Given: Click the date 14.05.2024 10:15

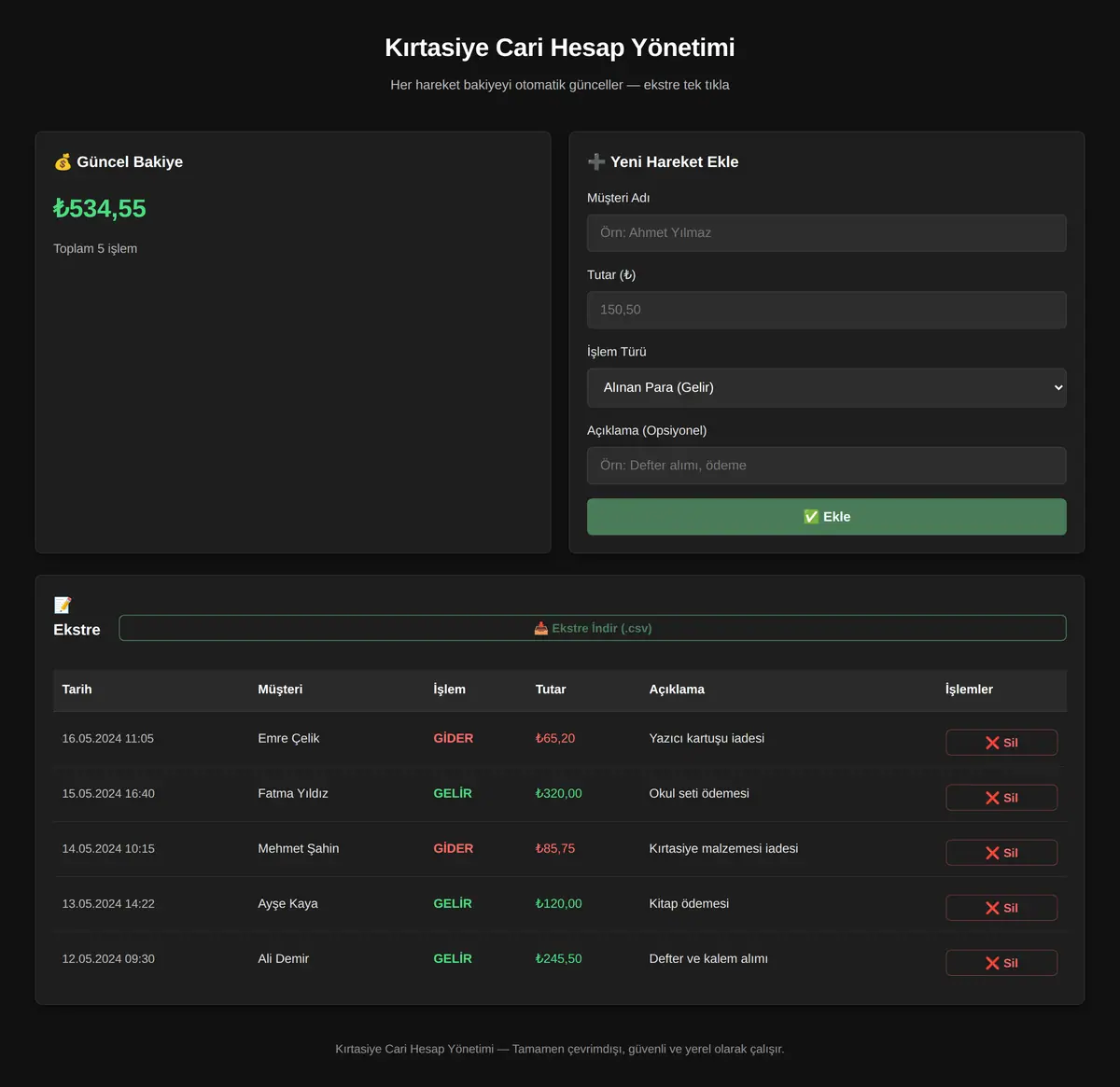Looking at the screenshot, I should [108, 849].
